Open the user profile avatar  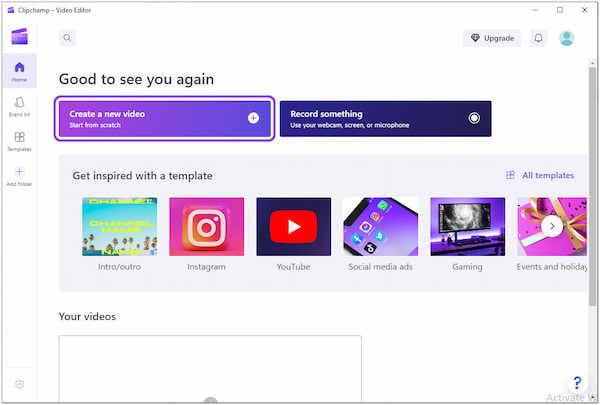[566, 38]
